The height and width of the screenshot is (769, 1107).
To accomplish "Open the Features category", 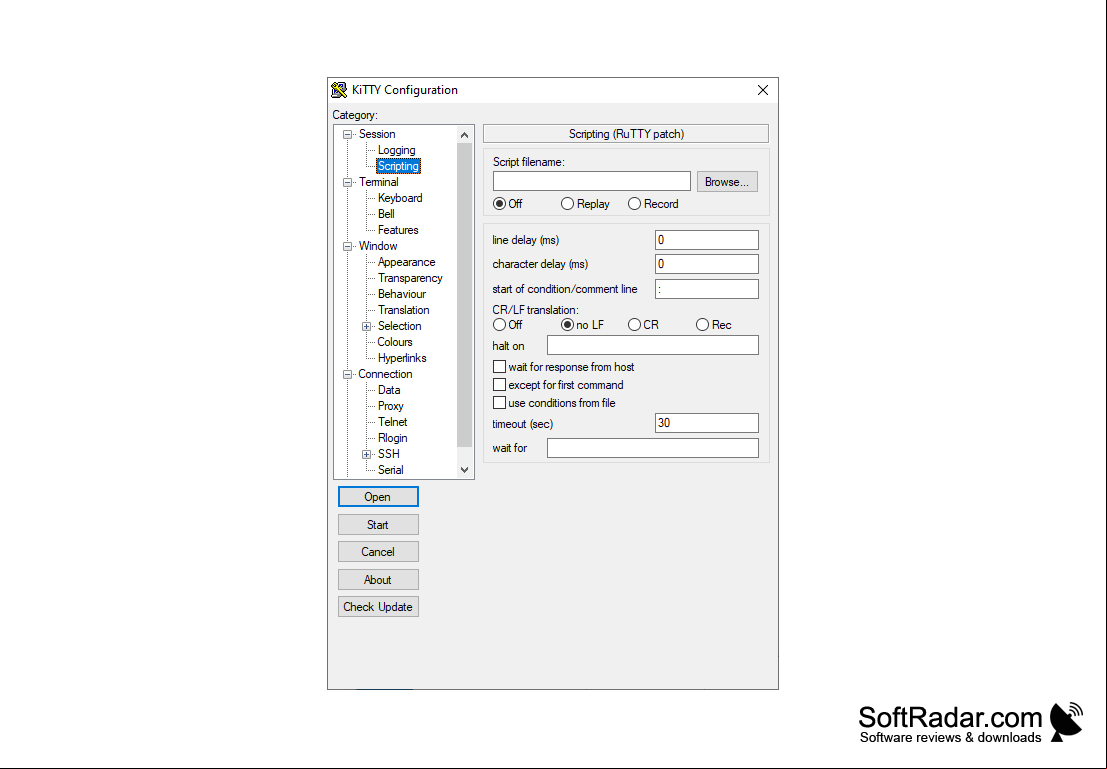I will click(x=397, y=230).
